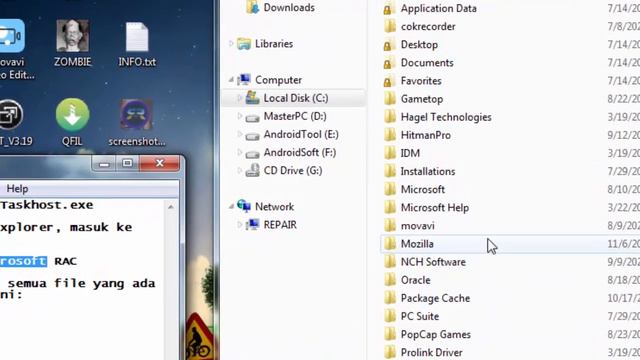The width and height of the screenshot is (640, 360).
Task: Click the Mozilla folder icon
Action: [390, 244]
